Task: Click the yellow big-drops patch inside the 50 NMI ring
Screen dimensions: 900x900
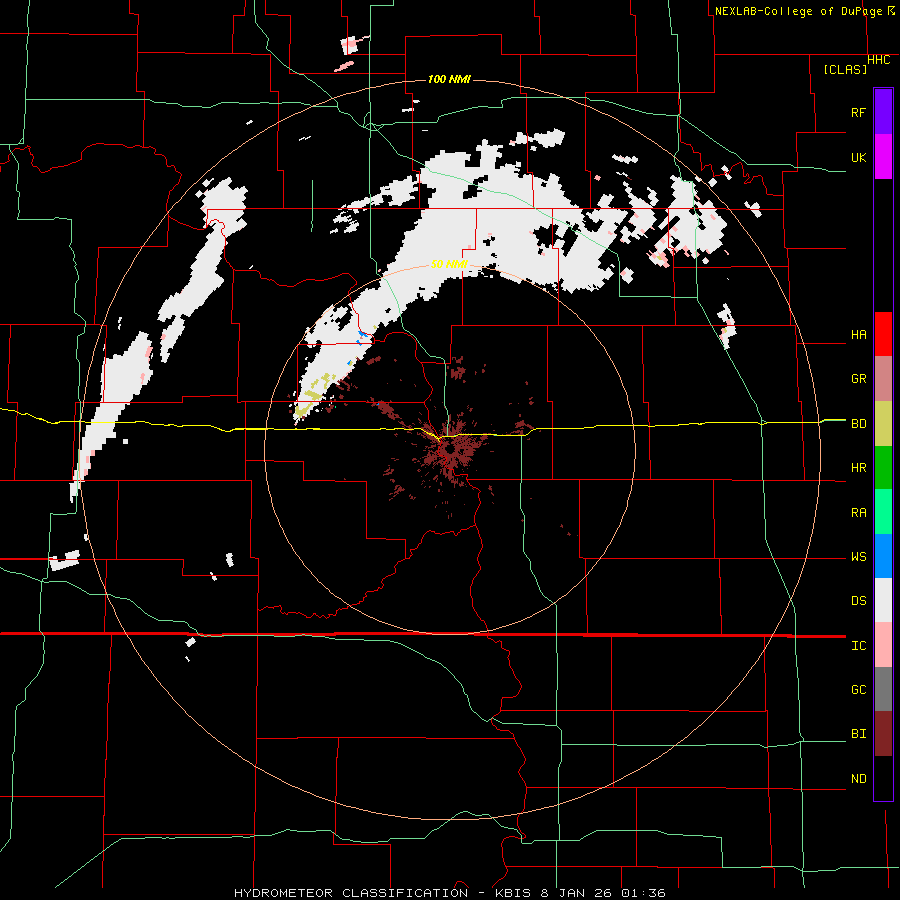Action: 315,395
